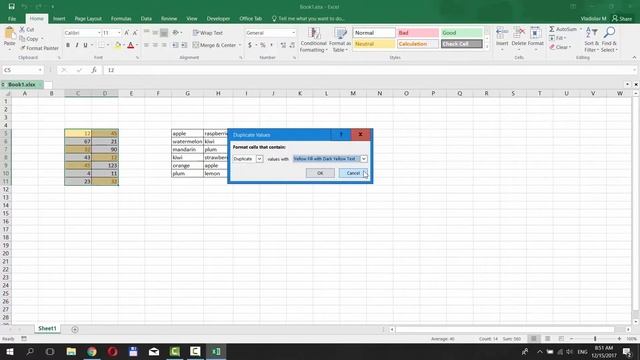This screenshot has height=360, width=640.
Task: Add a new sheet with plus icon
Action: pyautogui.click(x=75, y=329)
